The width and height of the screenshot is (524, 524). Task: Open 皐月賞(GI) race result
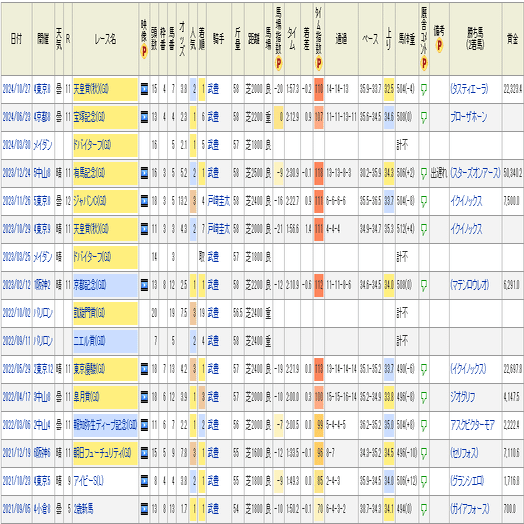click(x=87, y=398)
